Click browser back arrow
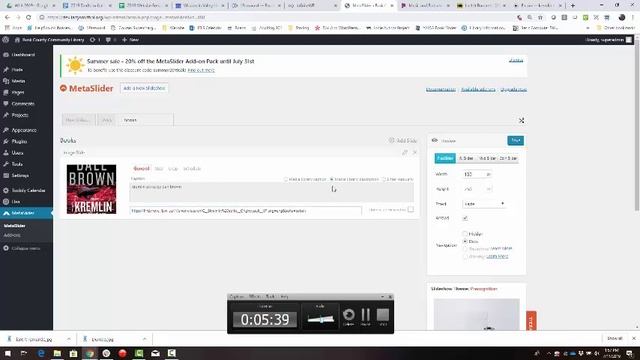 click(x=7, y=17)
